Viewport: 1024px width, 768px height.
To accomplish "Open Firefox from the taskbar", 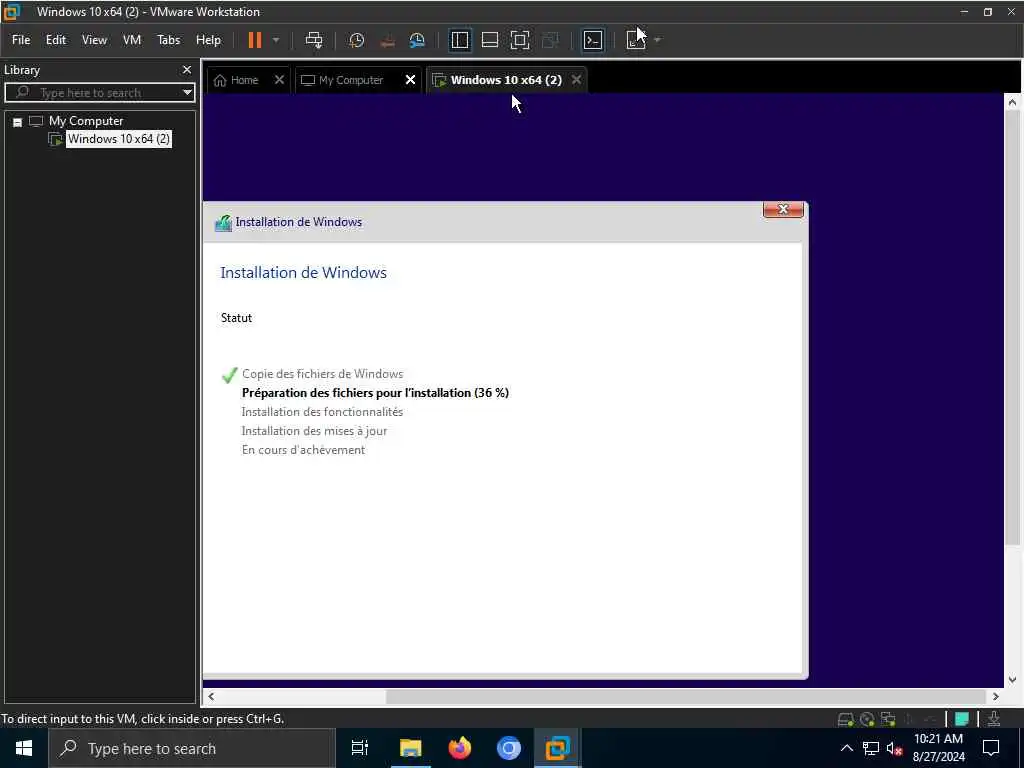I will [x=460, y=748].
